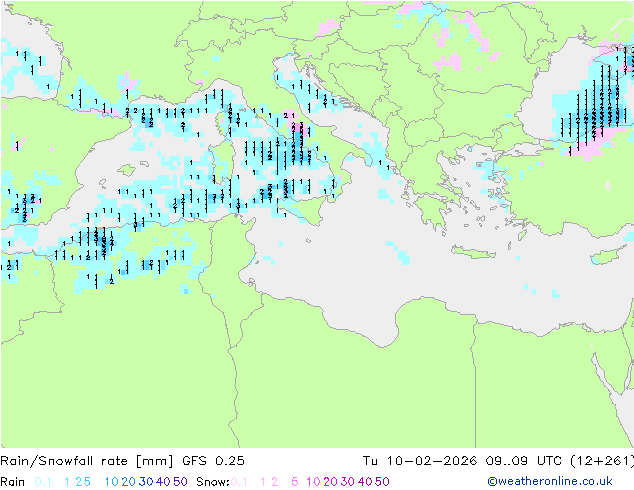The image size is (634, 490).
Task: Select the snow legend 5 color value
Action: pos(294,482)
